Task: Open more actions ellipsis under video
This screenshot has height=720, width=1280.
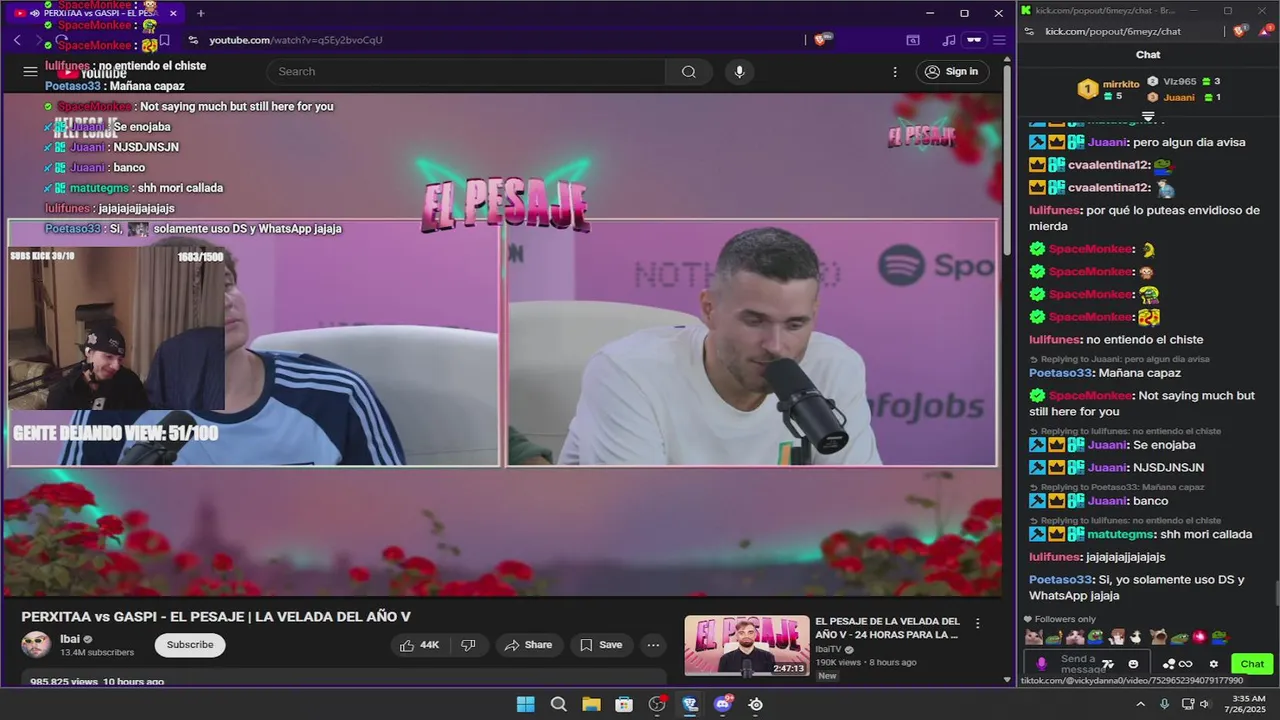Action: 653,645
